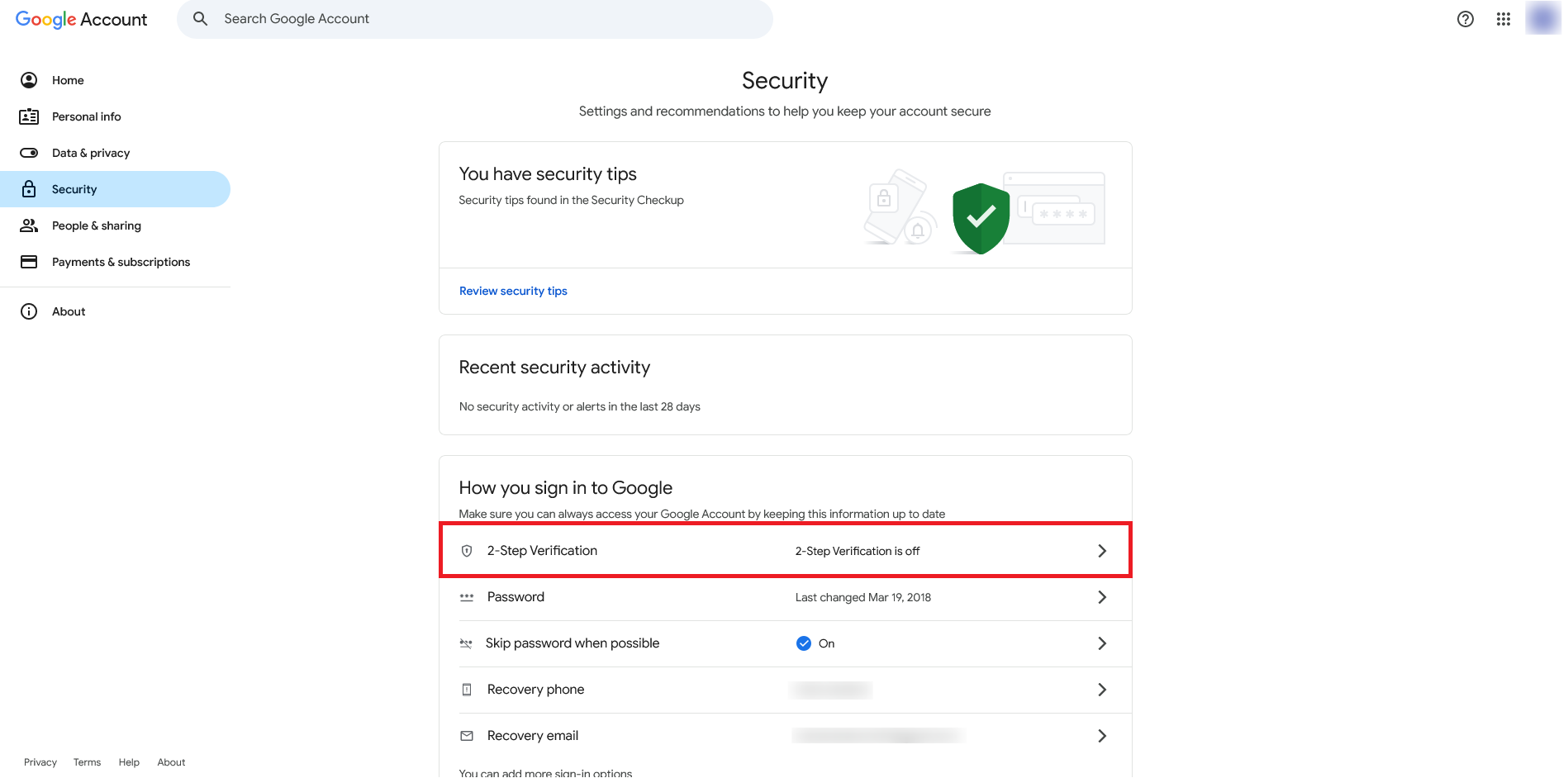Open the Google apps grid
This screenshot has height=778, width=1568.
tap(1504, 19)
